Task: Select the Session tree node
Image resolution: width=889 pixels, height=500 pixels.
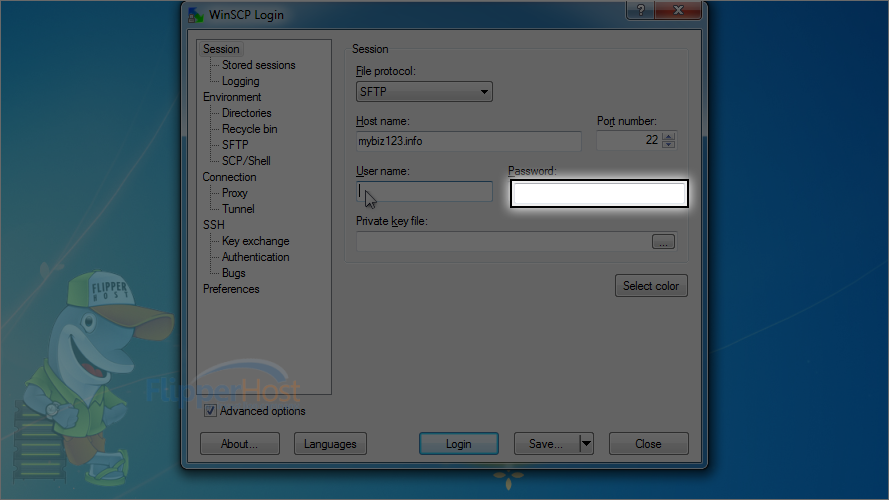Action: (x=221, y=49)
